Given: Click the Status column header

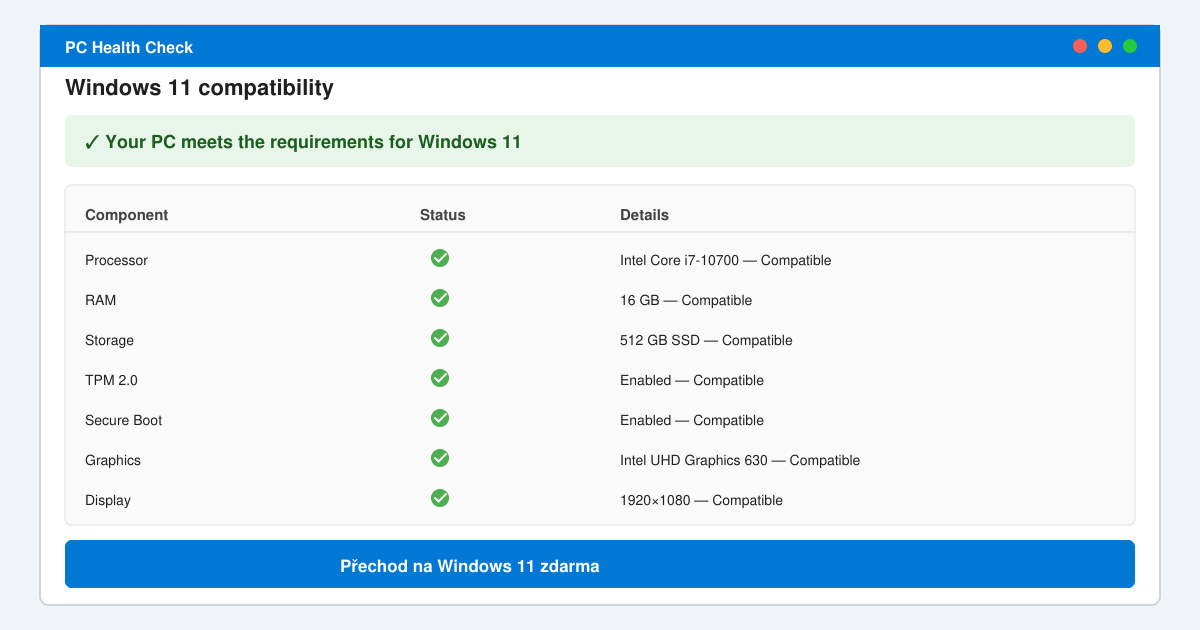Looking at the screenshot, I should pyautogui.click(x=443, y=215).
